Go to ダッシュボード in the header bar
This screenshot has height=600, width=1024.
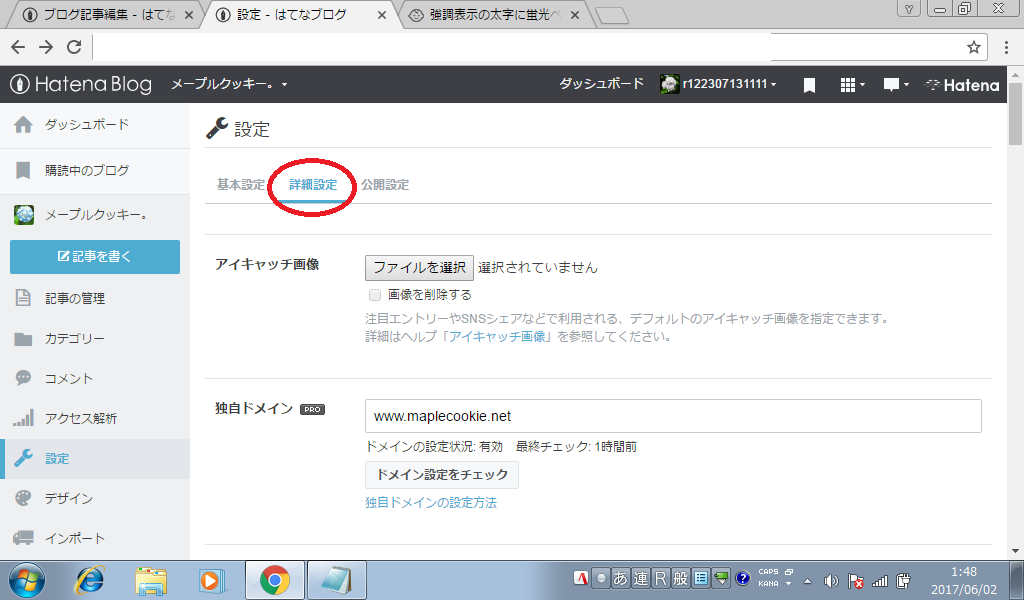click(601, 84)
